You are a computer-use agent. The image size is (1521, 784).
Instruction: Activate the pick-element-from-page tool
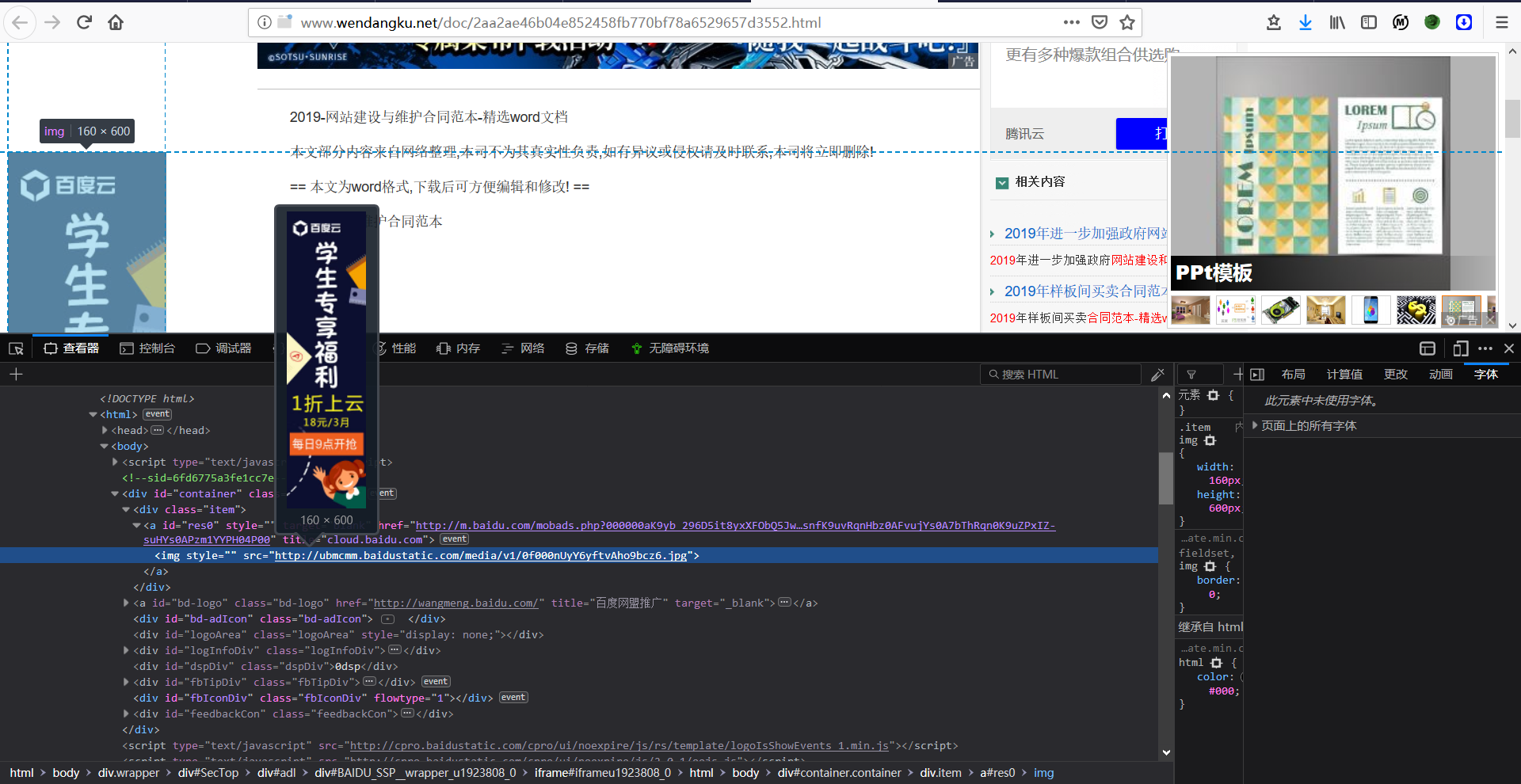coord(16,348)
